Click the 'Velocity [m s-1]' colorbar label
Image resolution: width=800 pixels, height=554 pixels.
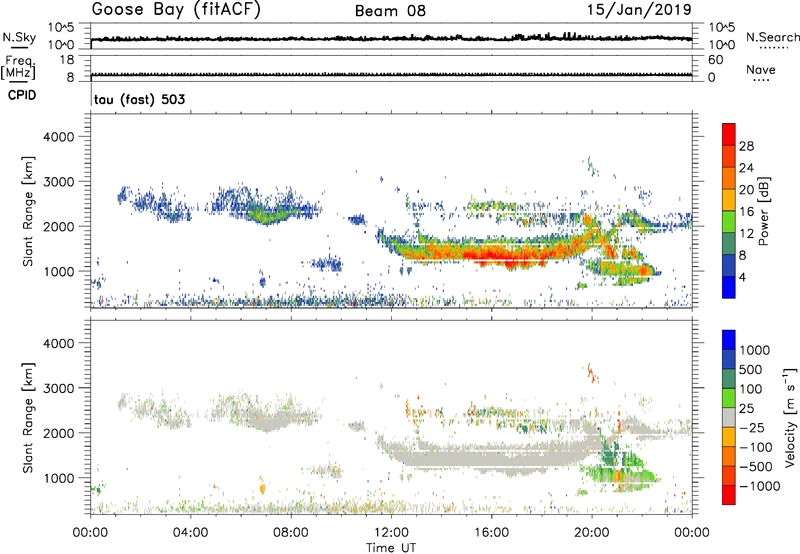790,417
